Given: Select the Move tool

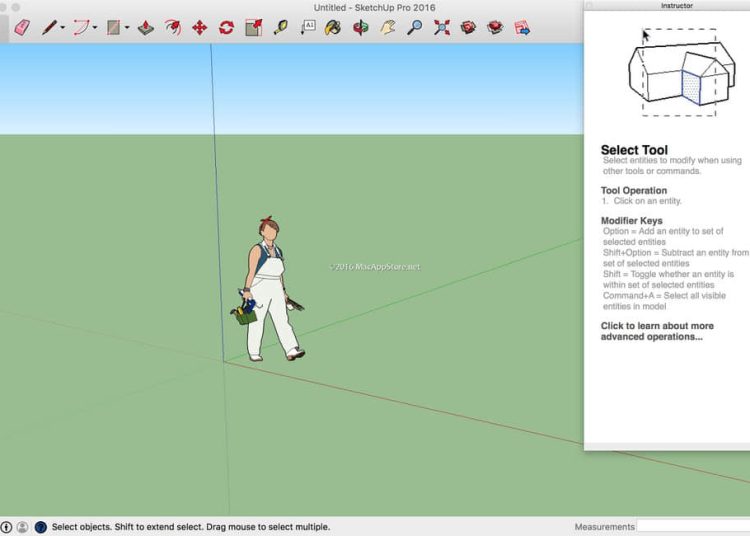Looking at the screenshot, I should point(199,28).
